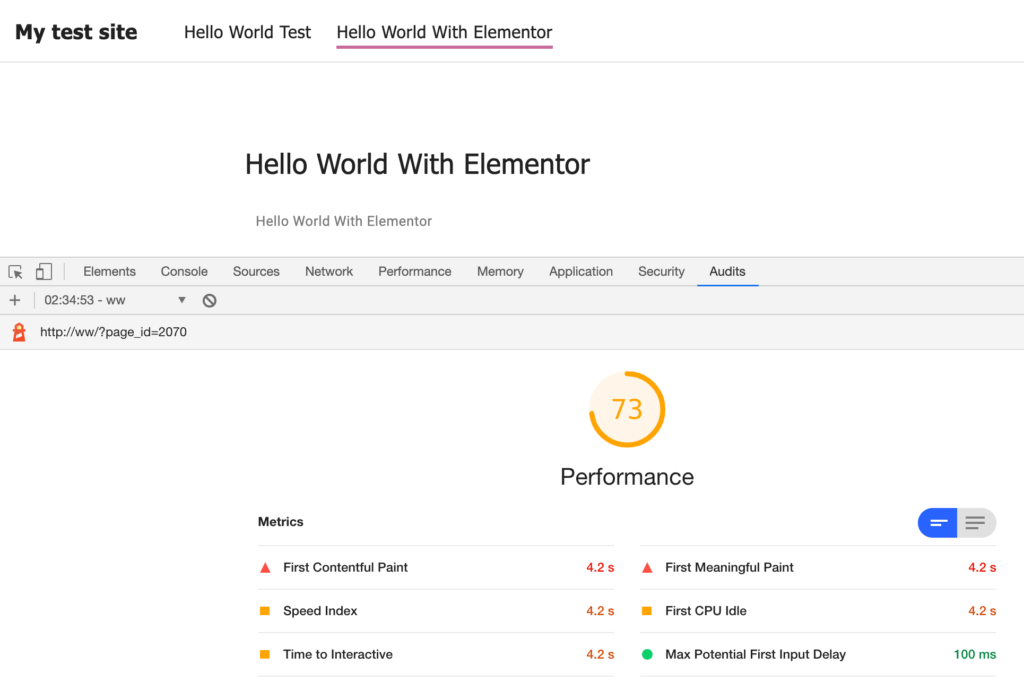1024x683 pixels.
Task: Open the Performance tab in DevTools
Action: click(415, 272)
